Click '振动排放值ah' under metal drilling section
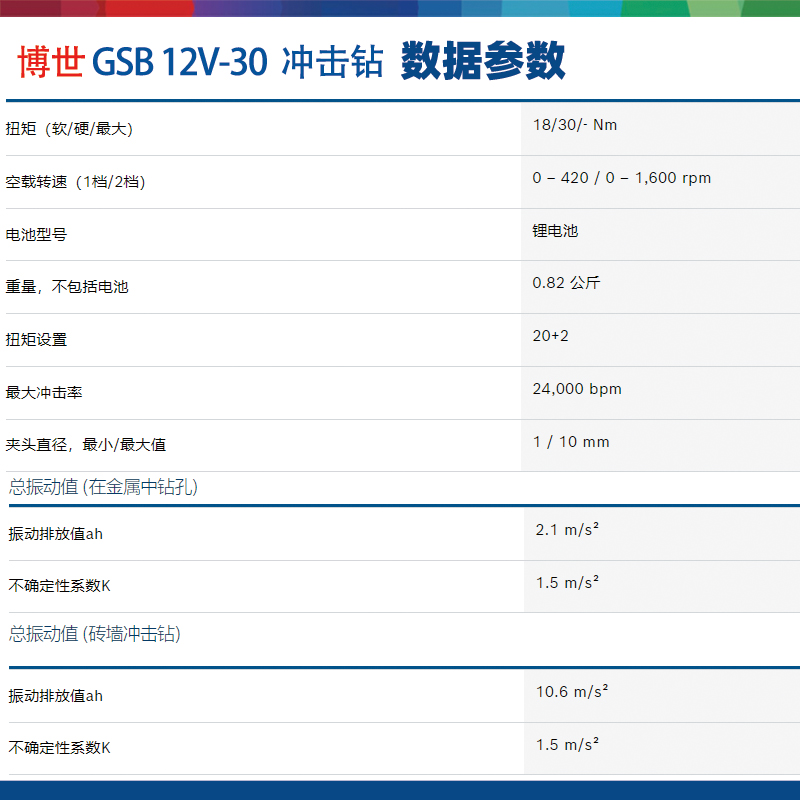 click(x=56, y=534)
